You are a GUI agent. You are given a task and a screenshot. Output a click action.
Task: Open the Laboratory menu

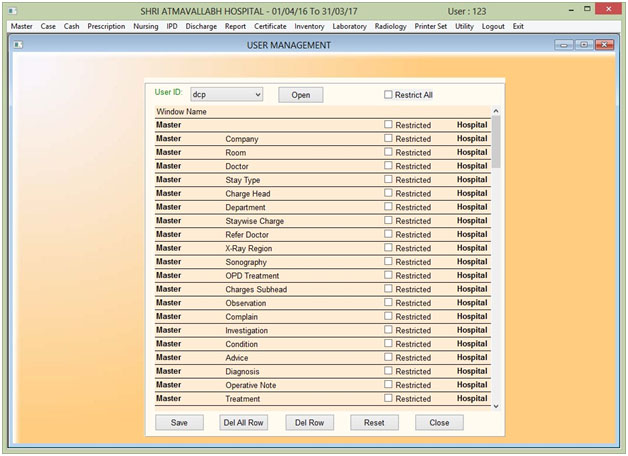click(349, 26)
